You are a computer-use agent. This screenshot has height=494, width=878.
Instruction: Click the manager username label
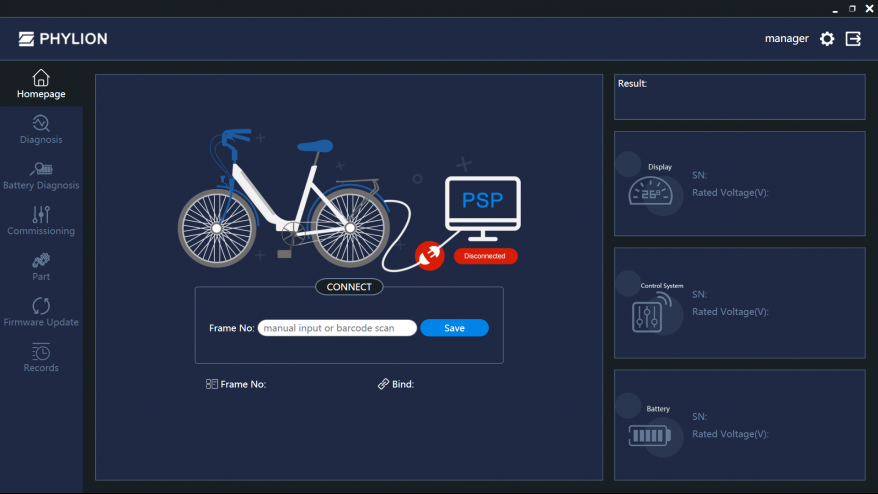786,39
